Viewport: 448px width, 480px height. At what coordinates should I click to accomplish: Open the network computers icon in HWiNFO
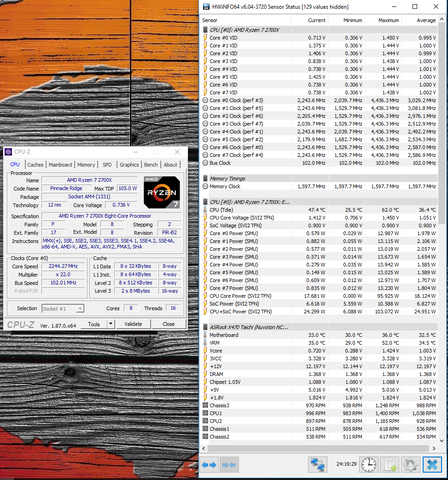tap(317, 464)
